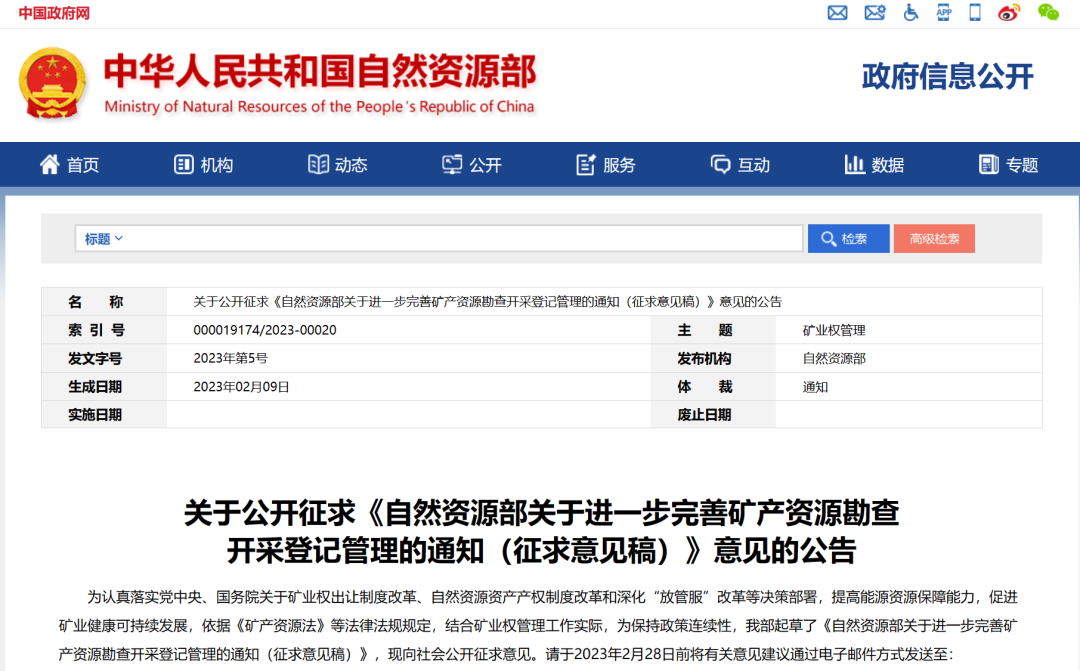The image size is (1080, 671).
Task: Click the 高级检索 button
Action: coord(934,238)
